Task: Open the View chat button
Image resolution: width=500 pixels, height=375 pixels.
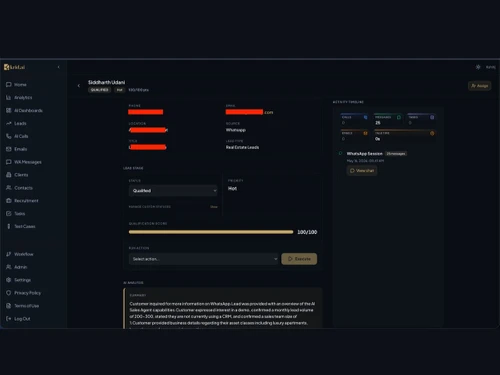Action: click(x=362, y=171)
